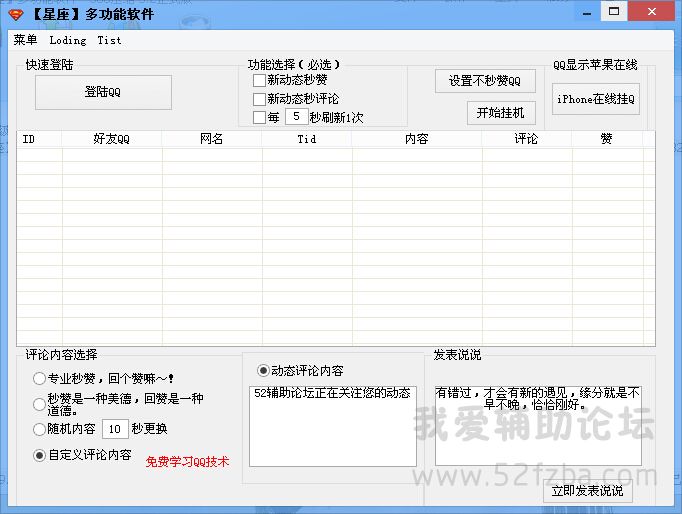Click the iPhone在线挂Q button
Screen dimensions: 682x514
click(x=596, y=99)
